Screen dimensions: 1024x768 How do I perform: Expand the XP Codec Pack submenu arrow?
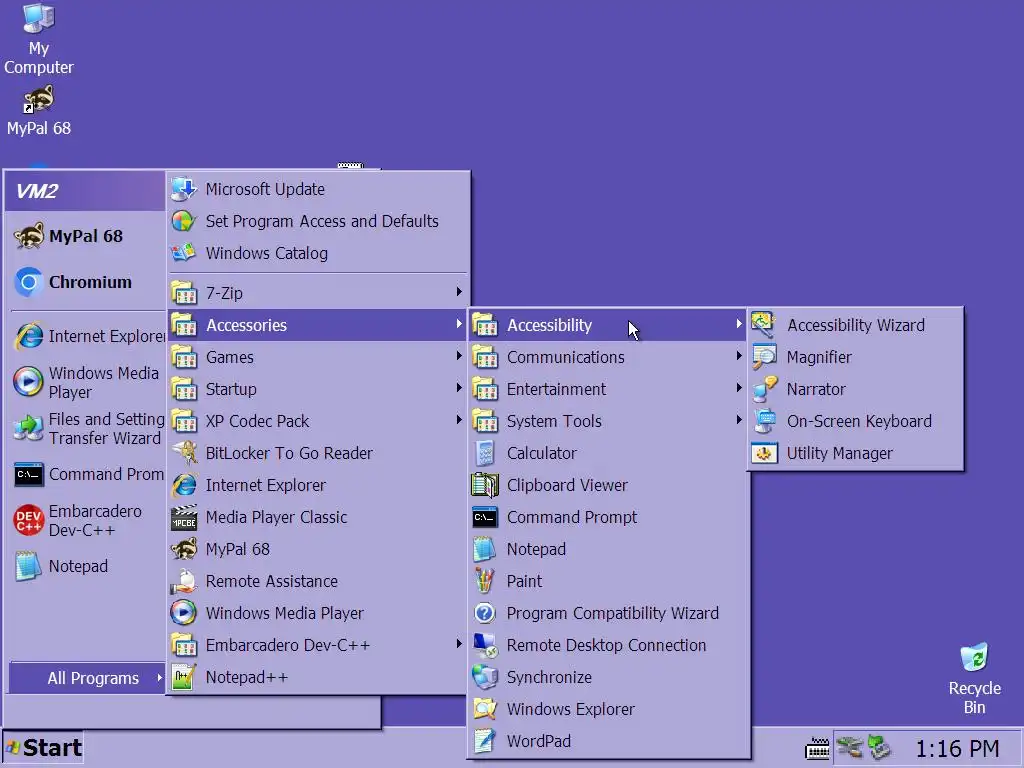click(x=459, y=420)
